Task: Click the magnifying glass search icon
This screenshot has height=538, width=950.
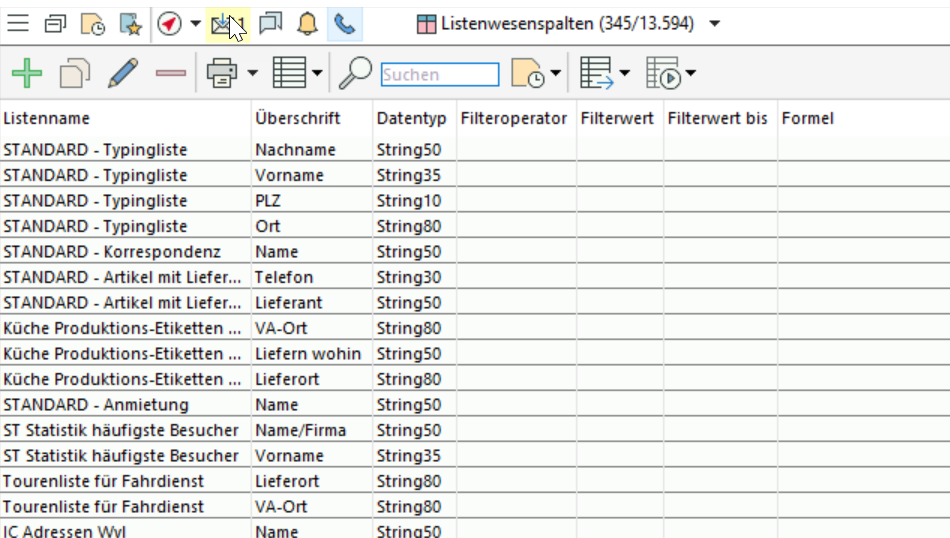Action: tap(355, 73)
